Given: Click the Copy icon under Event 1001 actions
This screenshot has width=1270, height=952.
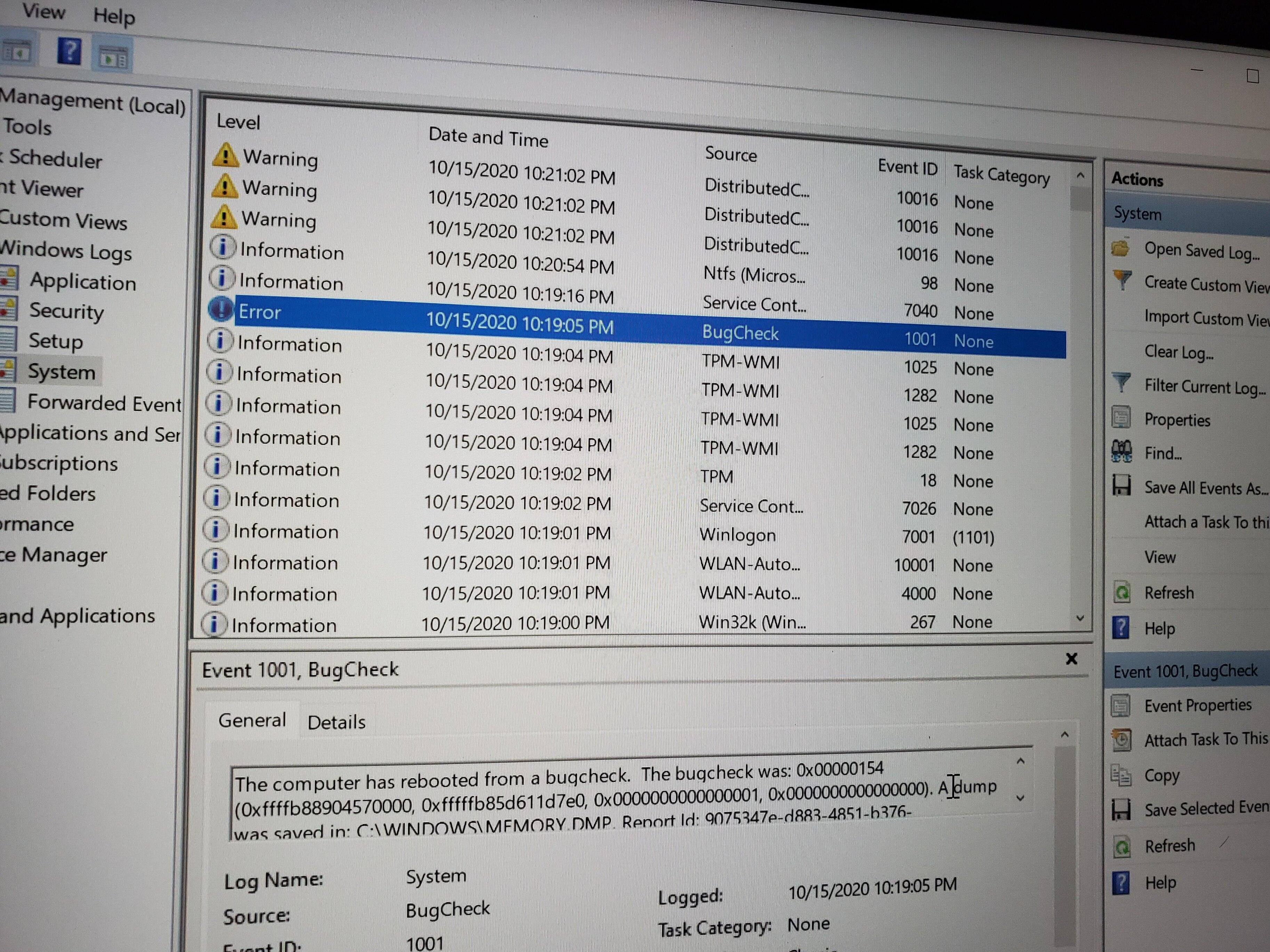Looking at the screenshot, I should click(x=1121, y=775).
